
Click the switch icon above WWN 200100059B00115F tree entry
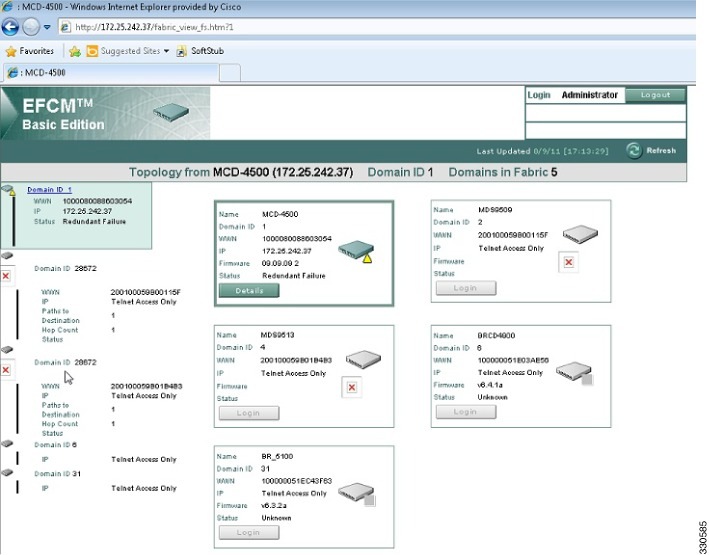(x=7, y=256)
